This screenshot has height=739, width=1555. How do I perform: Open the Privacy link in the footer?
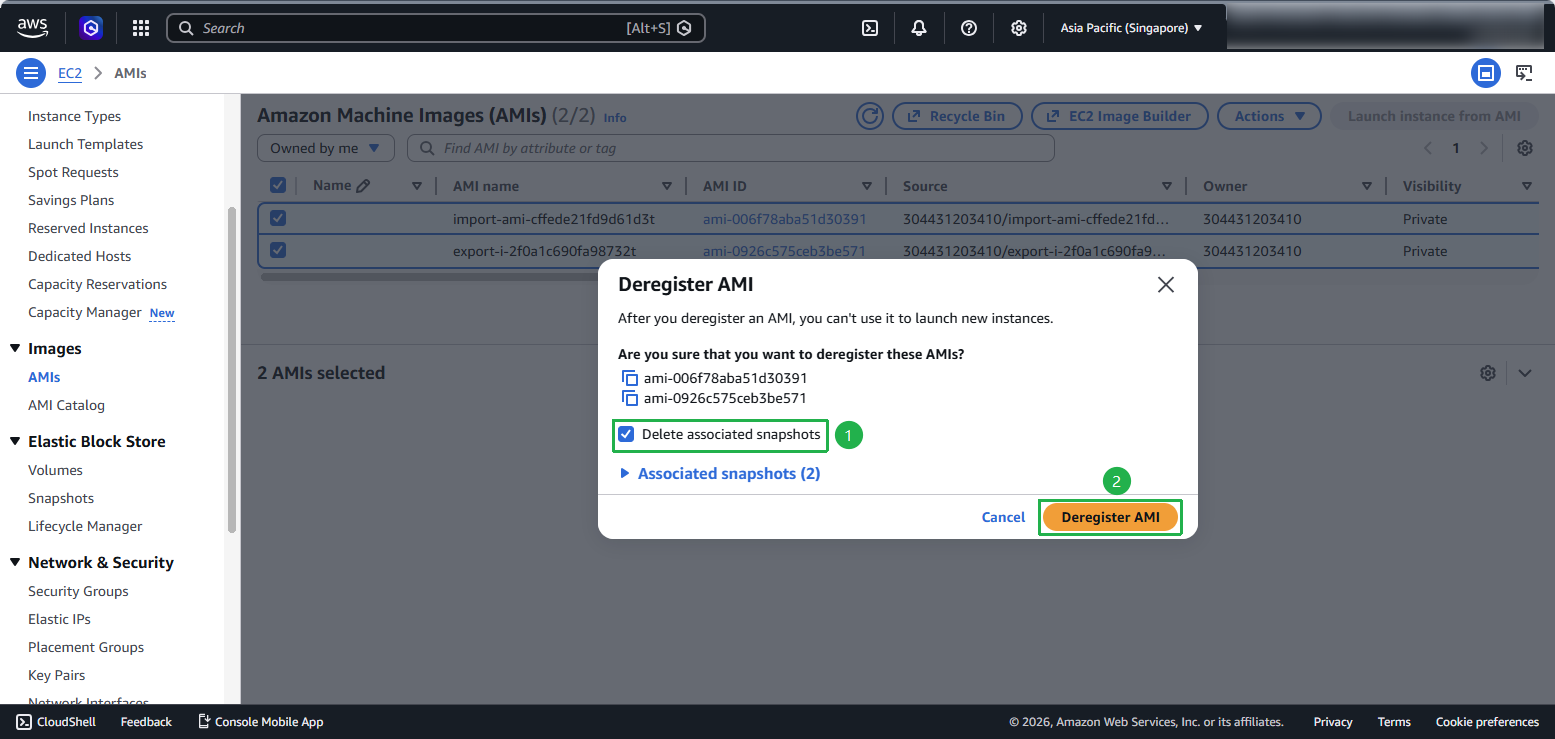pyautogui.click(x=1333, y=722)
